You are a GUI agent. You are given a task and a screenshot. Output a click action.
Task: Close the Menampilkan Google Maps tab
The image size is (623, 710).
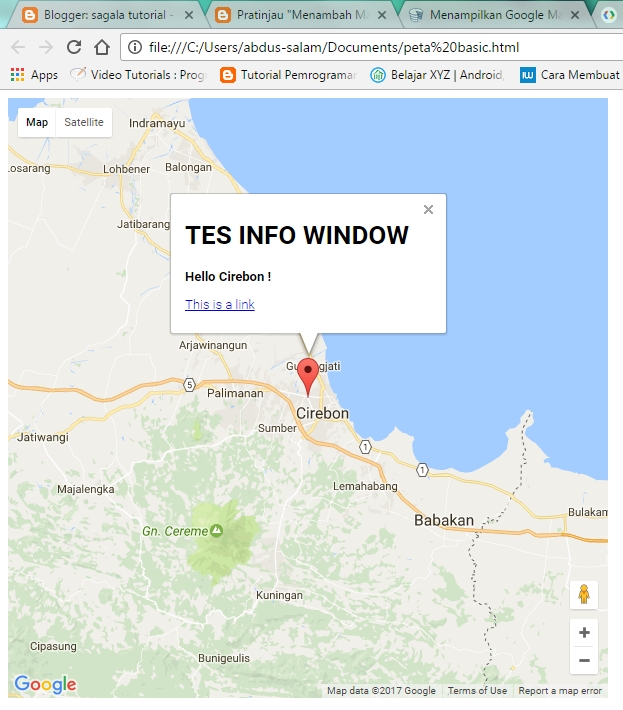click(x=575, y=15)
